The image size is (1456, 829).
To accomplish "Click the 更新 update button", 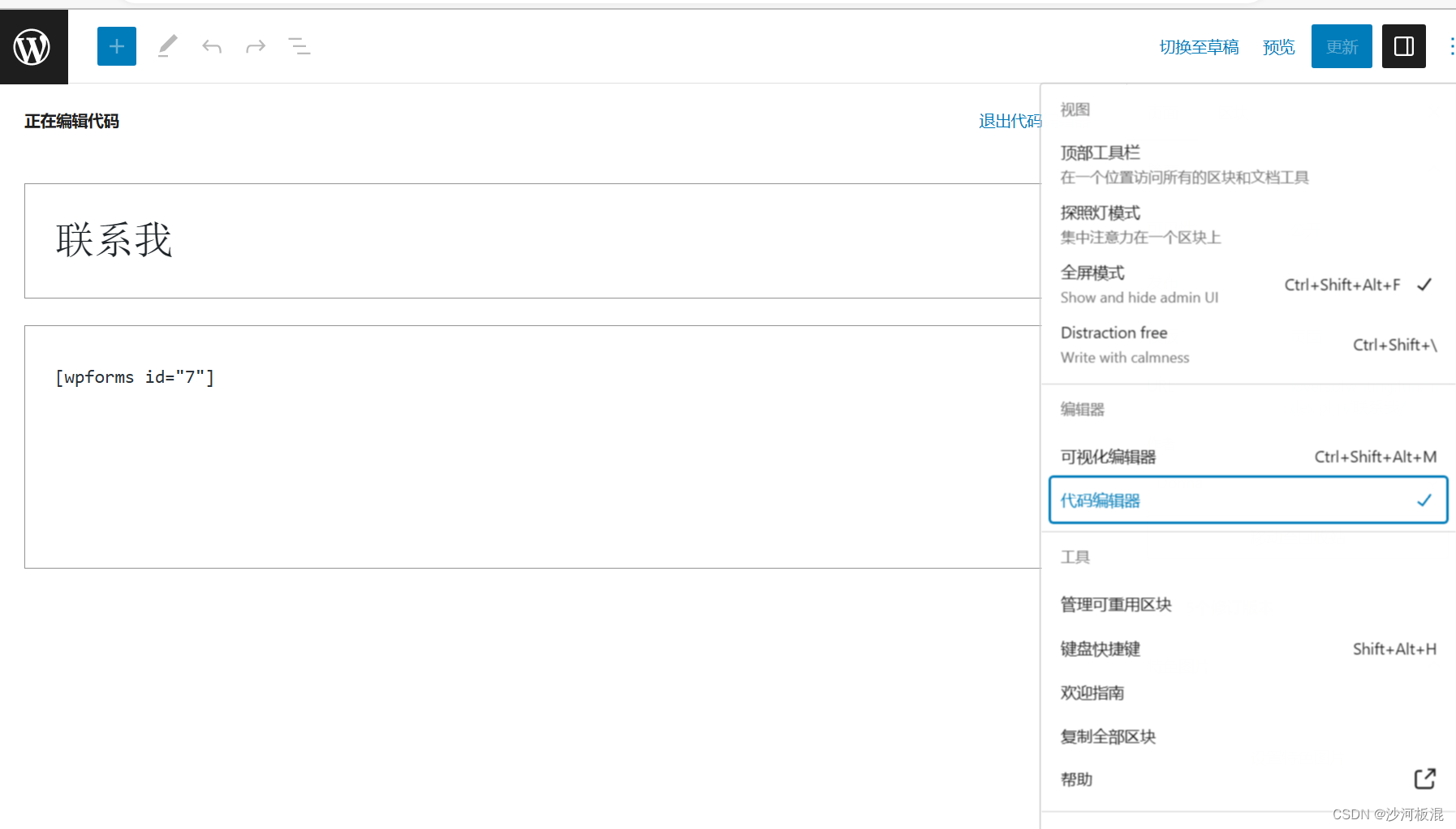I will coord(1342,46).
